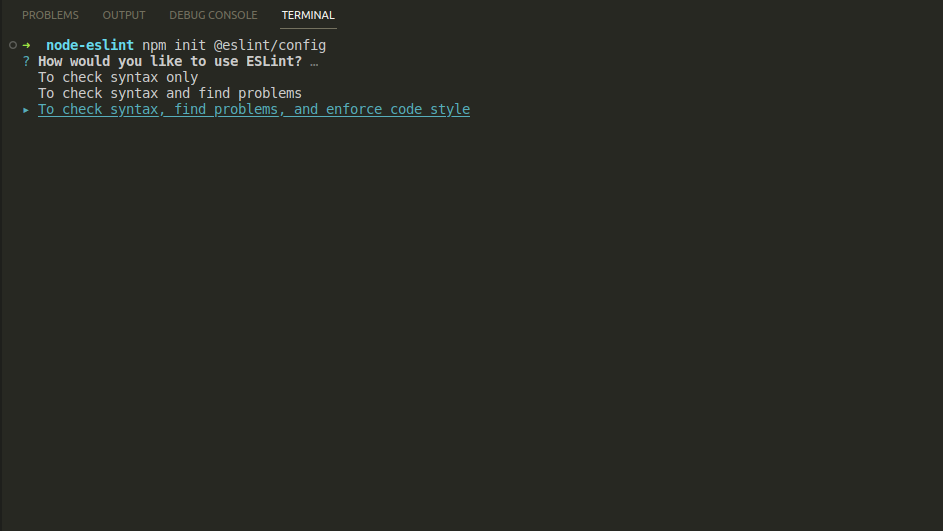The height and width of the screenshot is (531, 943).
Task: Choose "To check syntax only" option
Action: coord(118,78)
